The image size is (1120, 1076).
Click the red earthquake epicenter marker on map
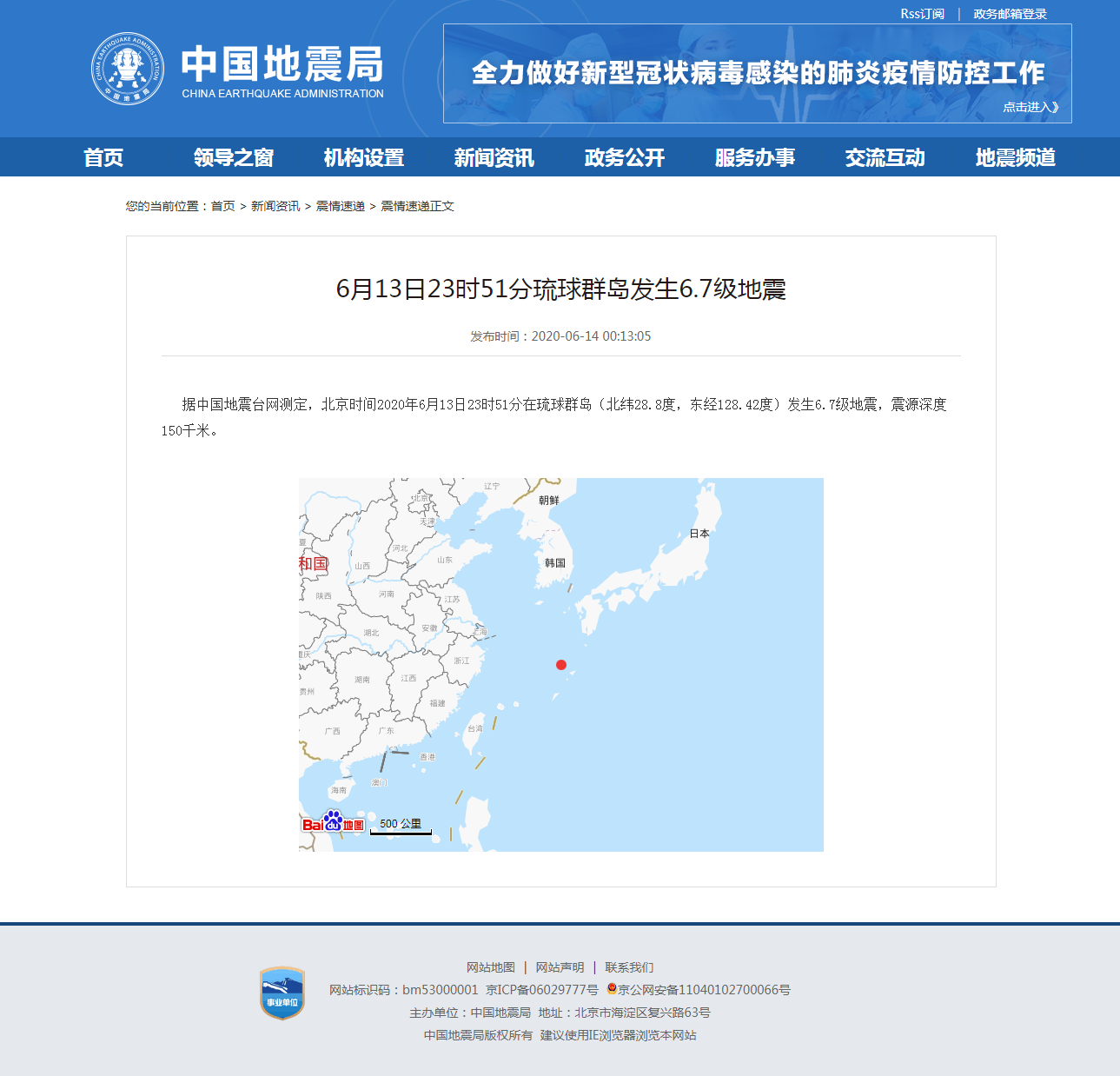point(560,665)
